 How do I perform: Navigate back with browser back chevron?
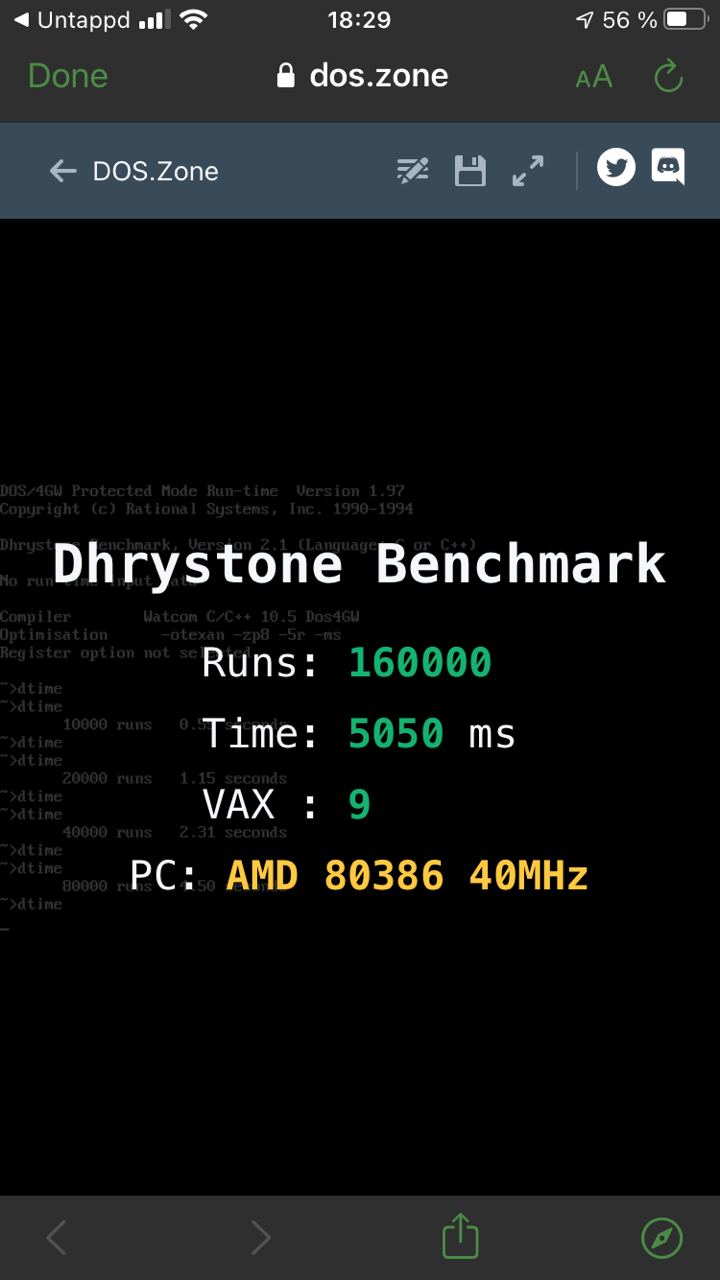pyautogui.click(x=57, y=1238)
